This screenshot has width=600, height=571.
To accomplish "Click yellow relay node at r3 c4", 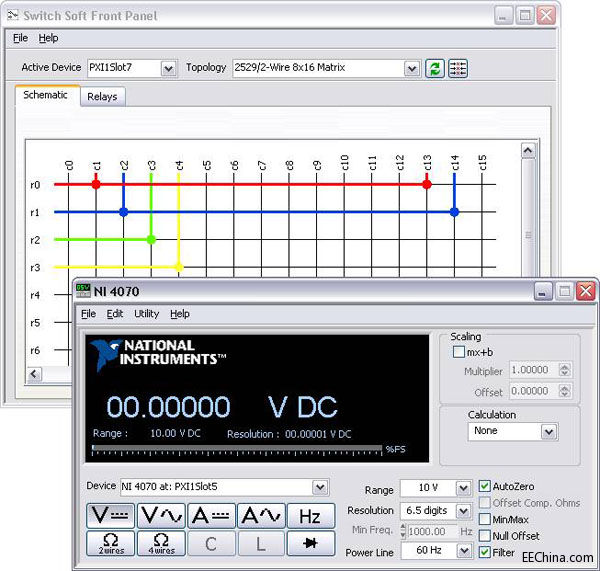I will tap(179, 267).
